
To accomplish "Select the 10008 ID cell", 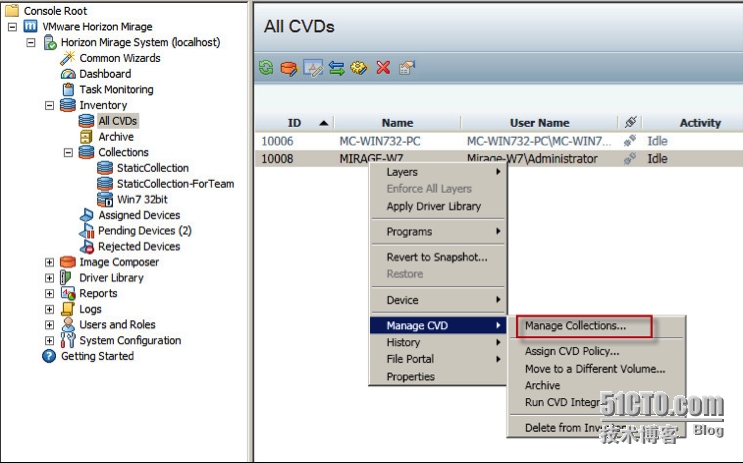I will [277, 159].
